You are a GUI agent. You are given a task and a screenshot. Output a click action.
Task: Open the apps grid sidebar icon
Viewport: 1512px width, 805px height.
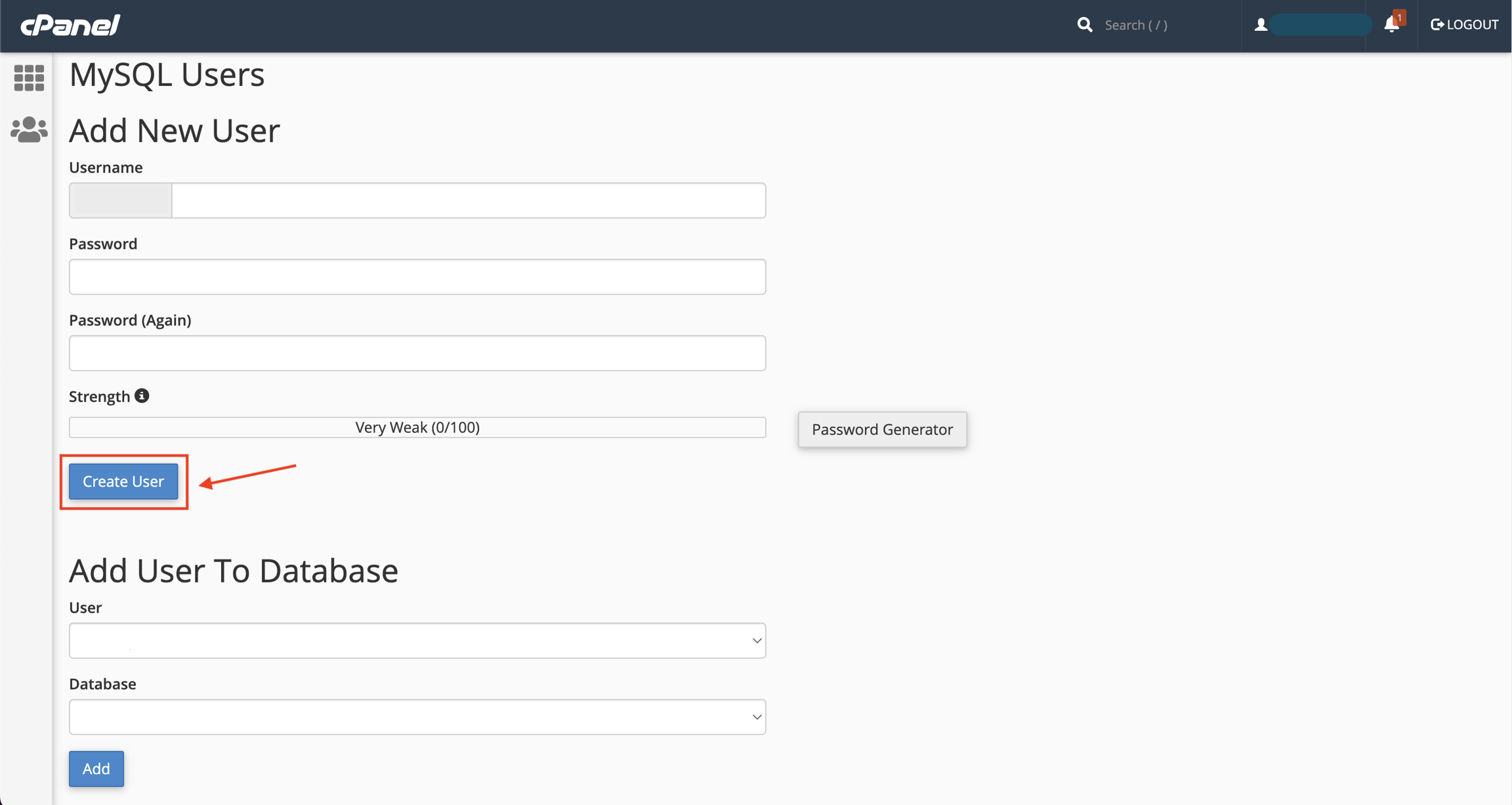click(29, 77)
